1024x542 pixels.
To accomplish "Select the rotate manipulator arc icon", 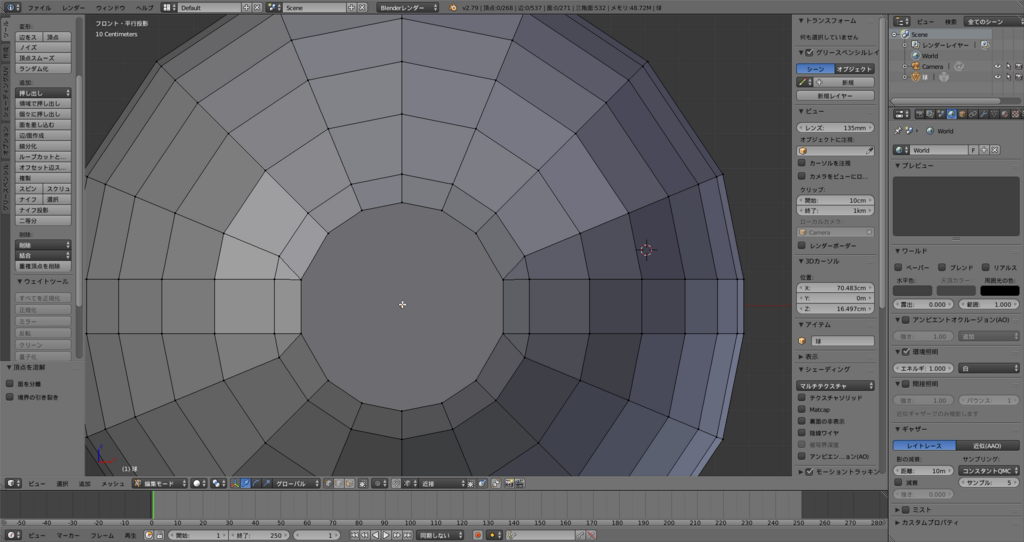I will (x=257, y=483).
